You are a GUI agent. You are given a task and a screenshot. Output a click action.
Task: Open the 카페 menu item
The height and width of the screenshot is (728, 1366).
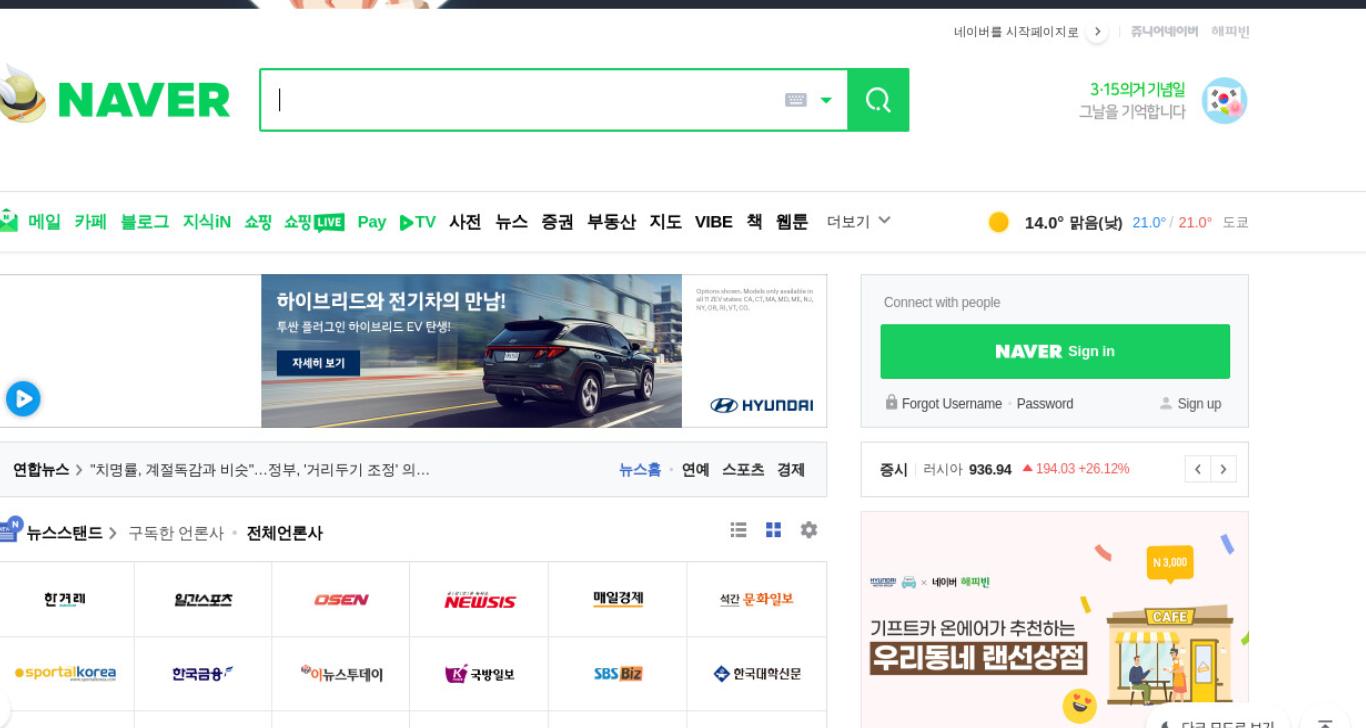[x=90, y=222]
